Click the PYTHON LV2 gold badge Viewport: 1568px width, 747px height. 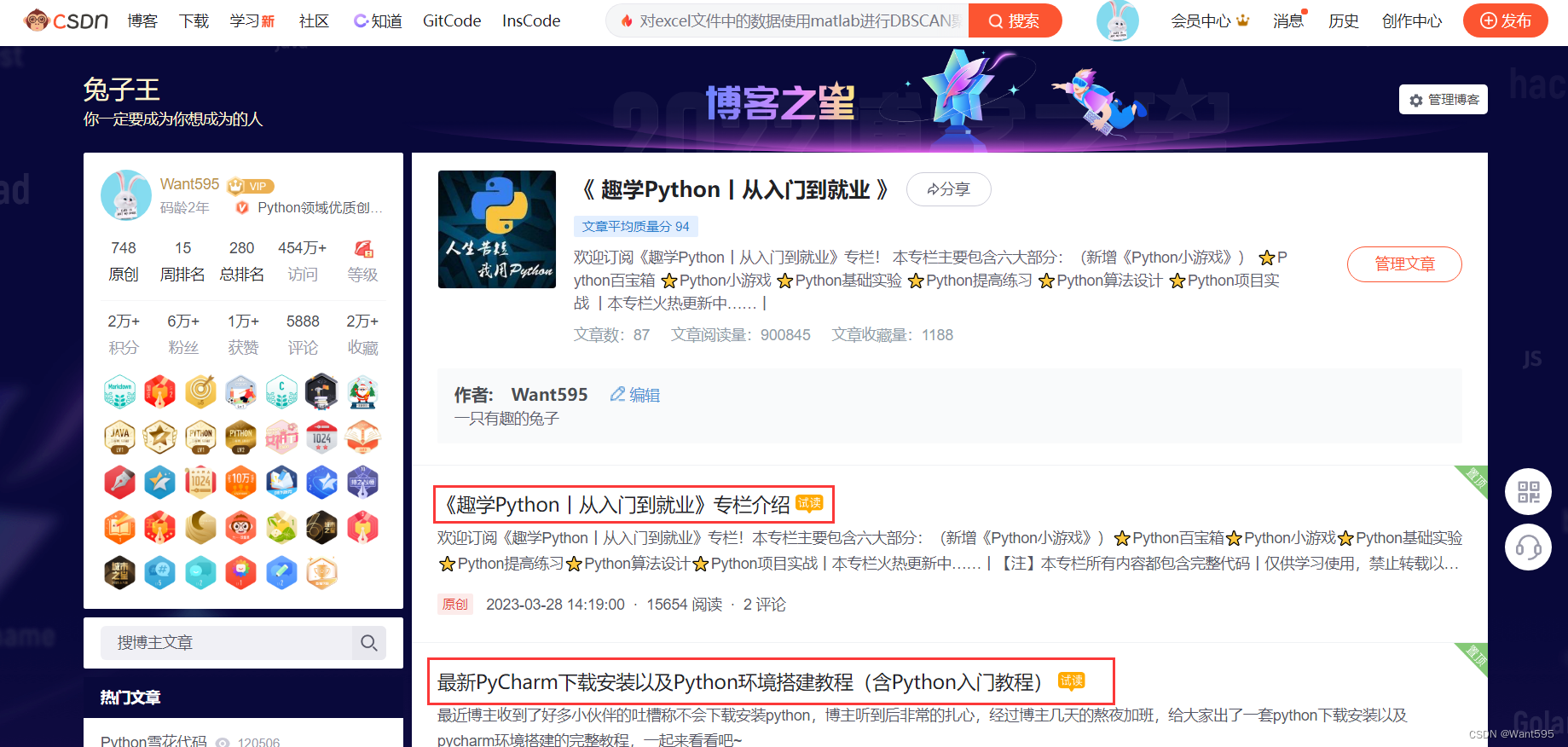pyautogui.click(x=241, y=437)
